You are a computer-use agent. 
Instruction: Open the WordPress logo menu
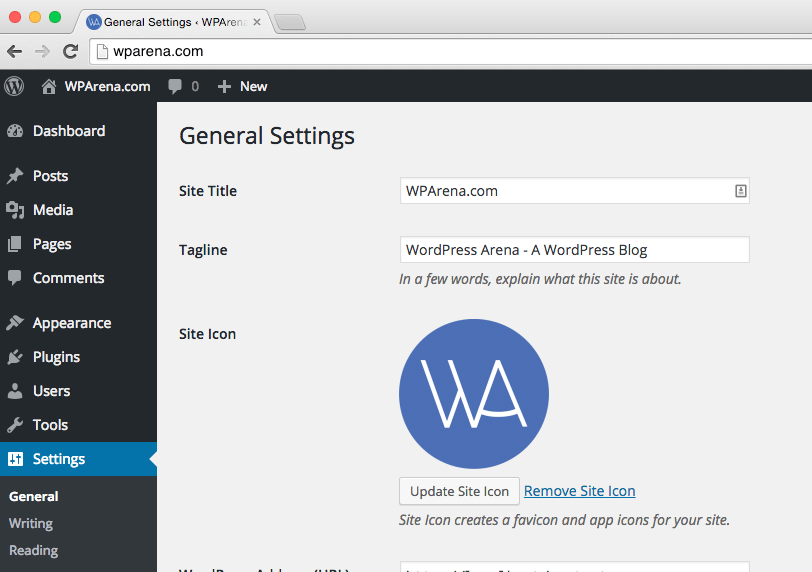click(14, 86)
